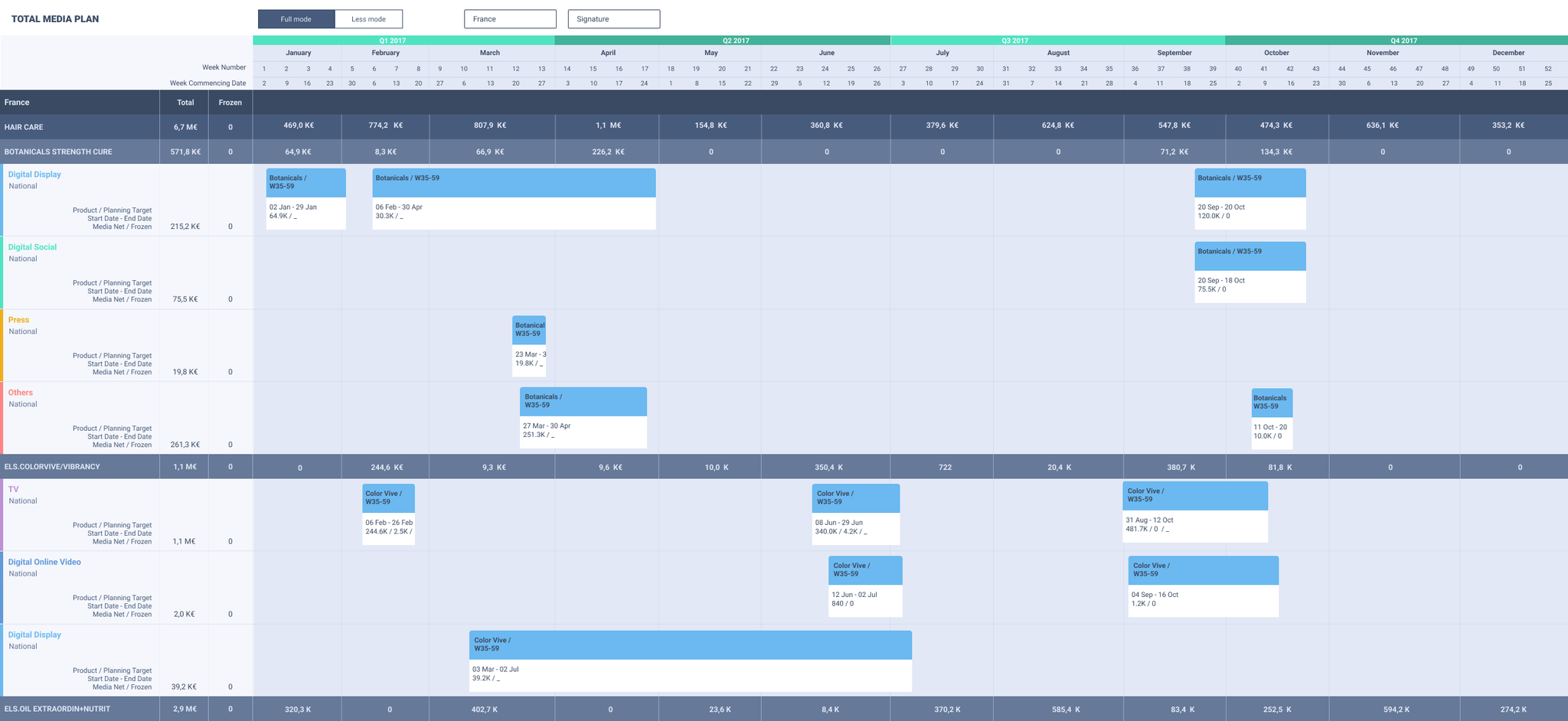Screen dimensions: 1568x721
Task: Select Others block 27 Mar - 30 Apr
Action: [583, 418]
